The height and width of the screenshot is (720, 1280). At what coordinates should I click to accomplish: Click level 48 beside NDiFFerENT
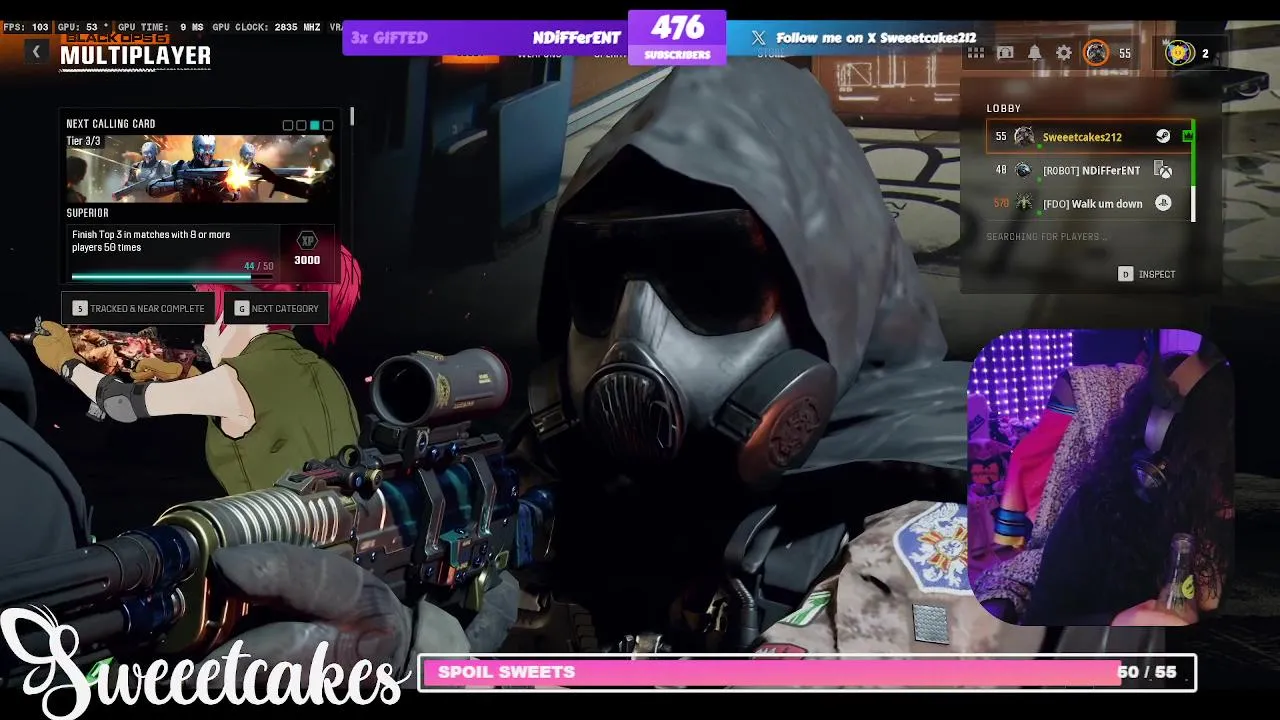point(1001,170)
